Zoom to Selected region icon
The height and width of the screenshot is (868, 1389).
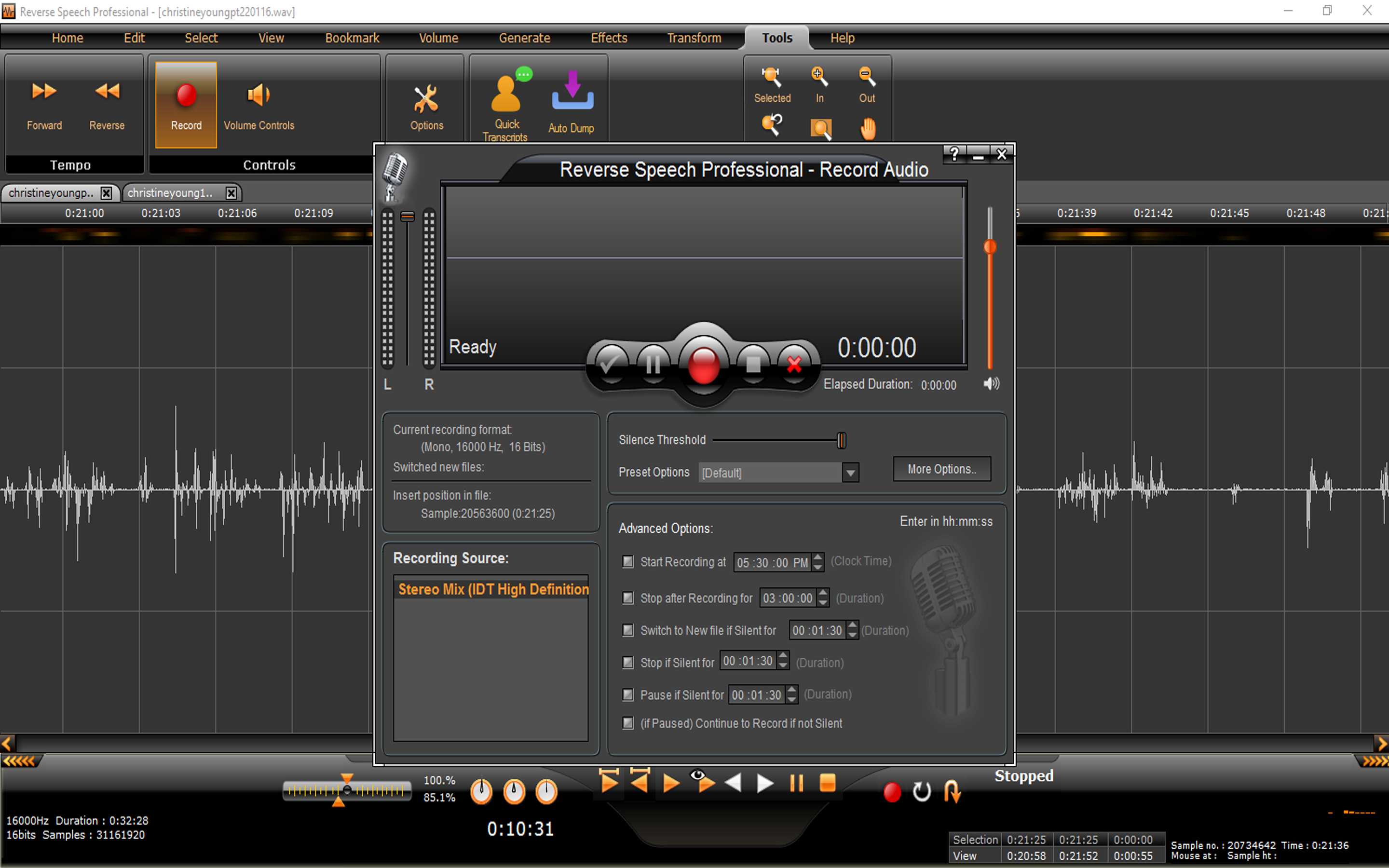click(x=771, y=76)
